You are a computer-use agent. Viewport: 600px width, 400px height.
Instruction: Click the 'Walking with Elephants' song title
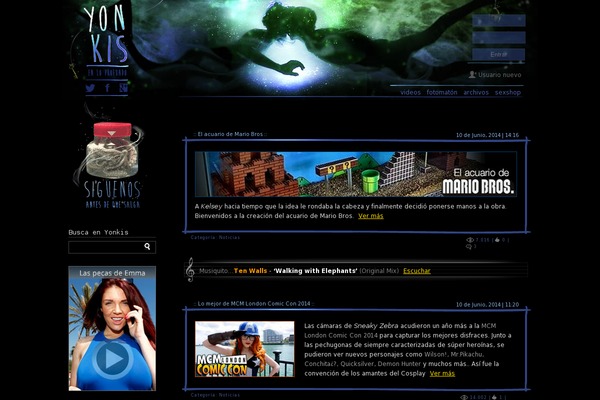[x=315, y=271]
